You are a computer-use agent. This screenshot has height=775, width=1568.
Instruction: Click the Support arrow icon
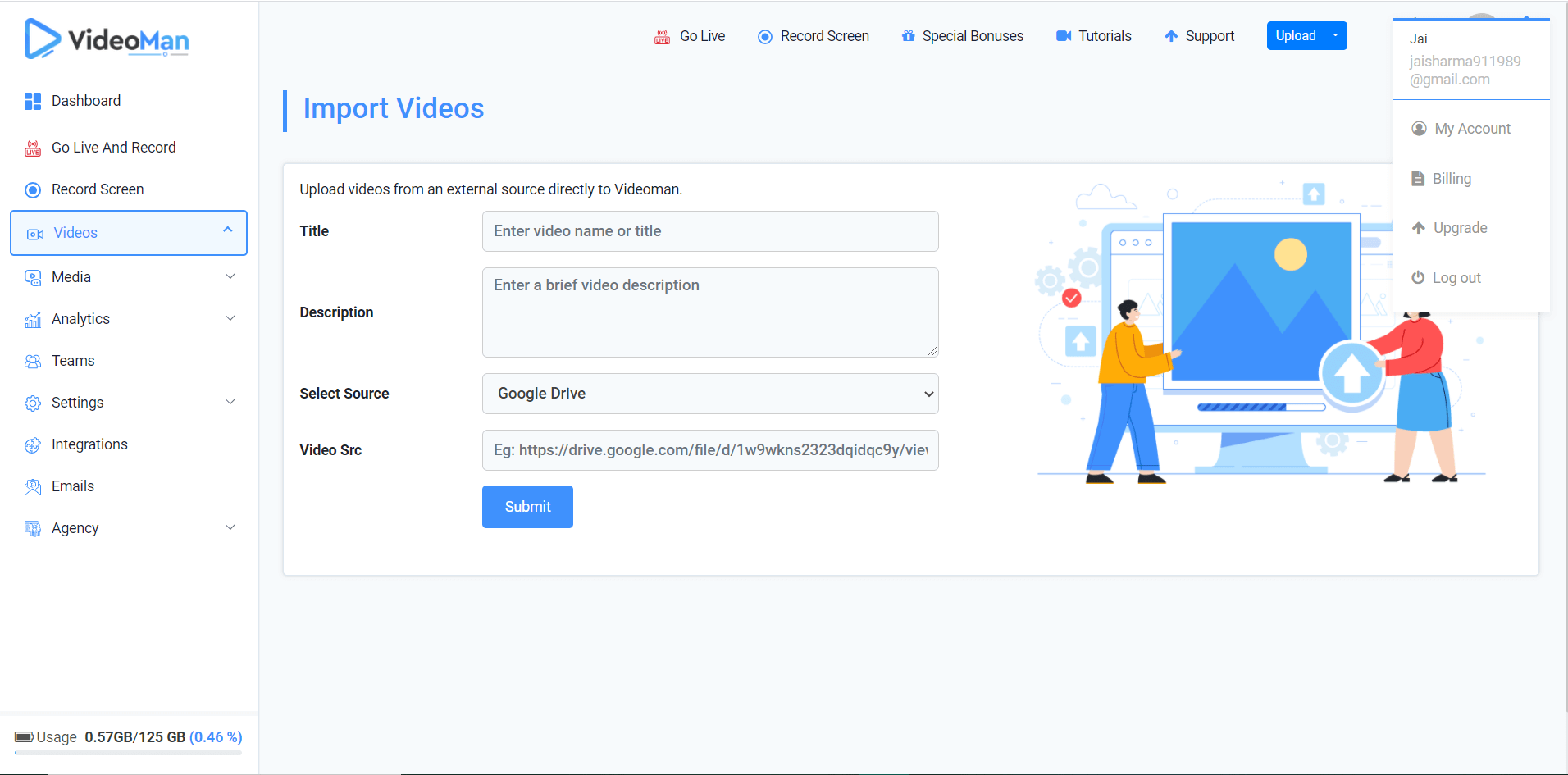[1171, 36]
